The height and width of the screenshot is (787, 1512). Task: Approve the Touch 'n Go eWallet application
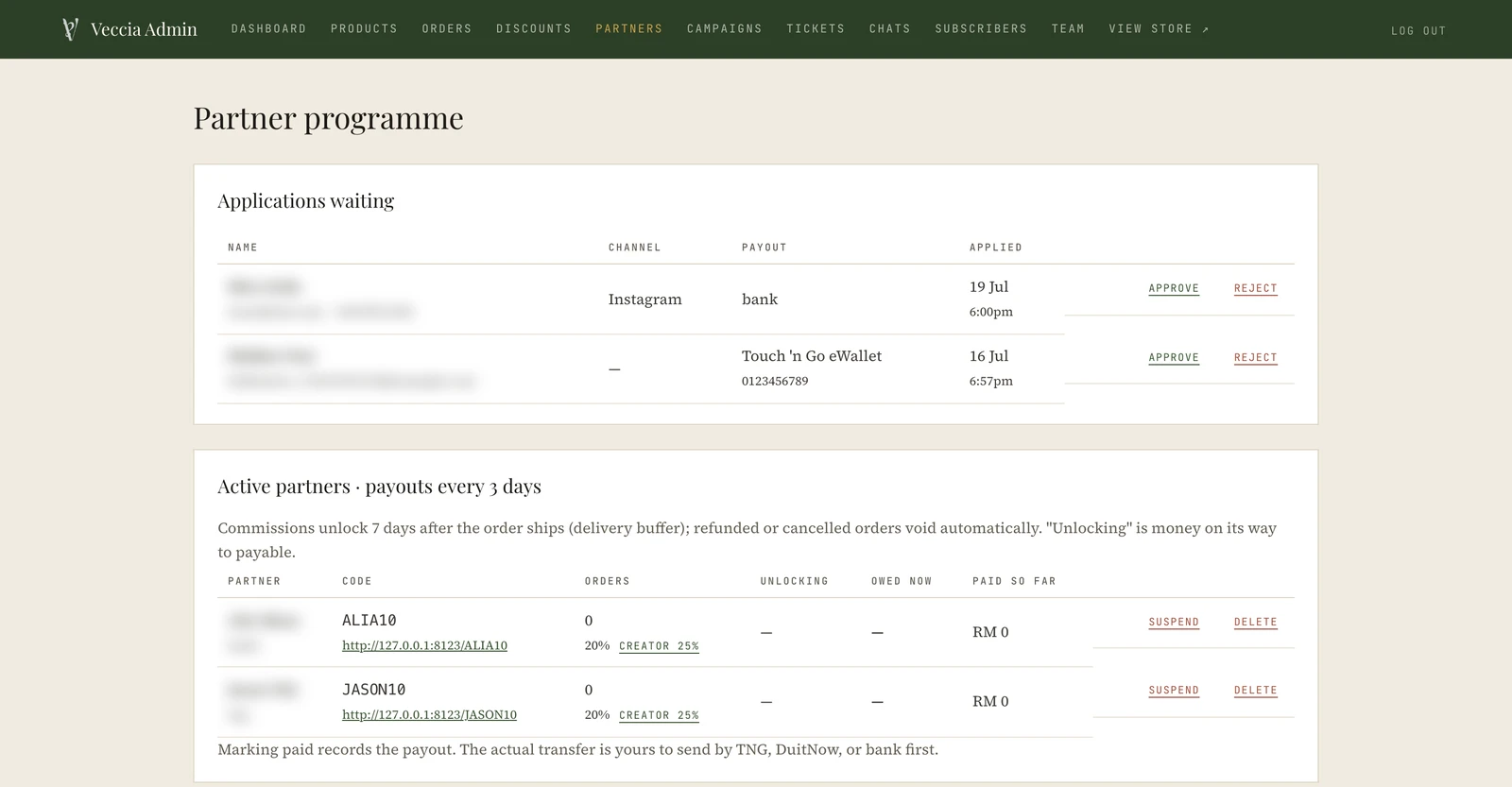[1174, 357]
